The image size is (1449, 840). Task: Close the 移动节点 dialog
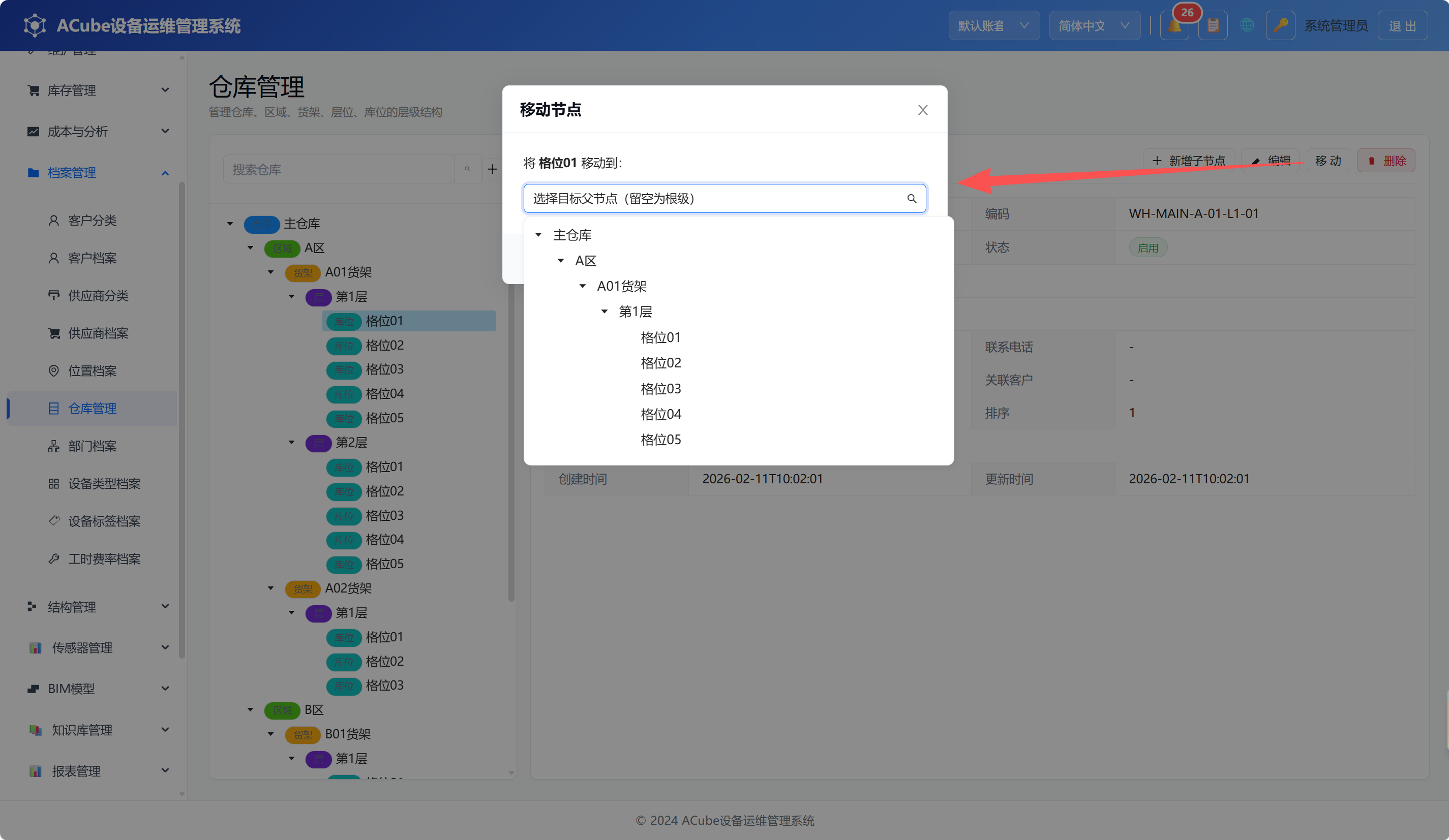[923, 110]
